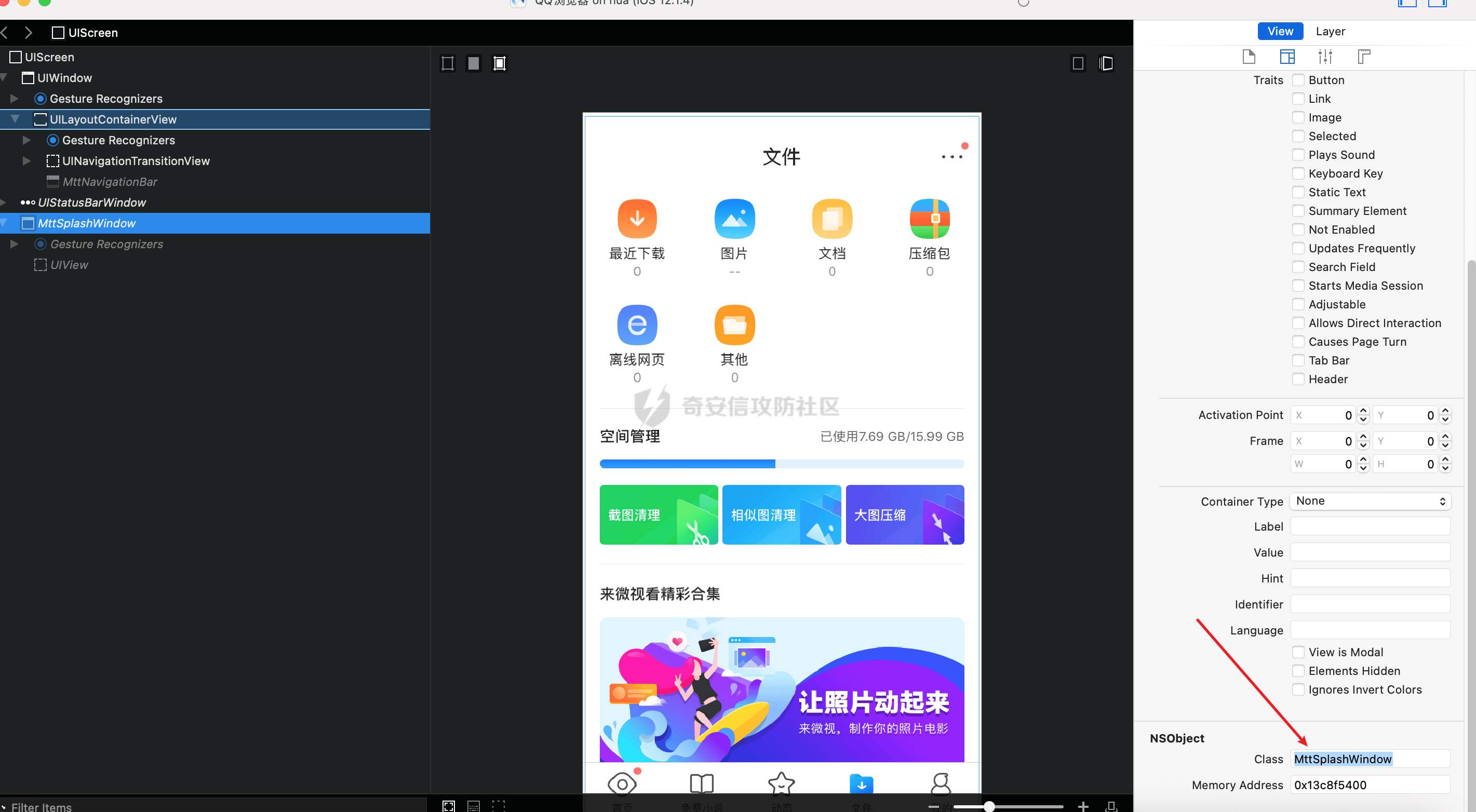Expand UINavigationTransitionView disclosure triangle

[26, 161]
